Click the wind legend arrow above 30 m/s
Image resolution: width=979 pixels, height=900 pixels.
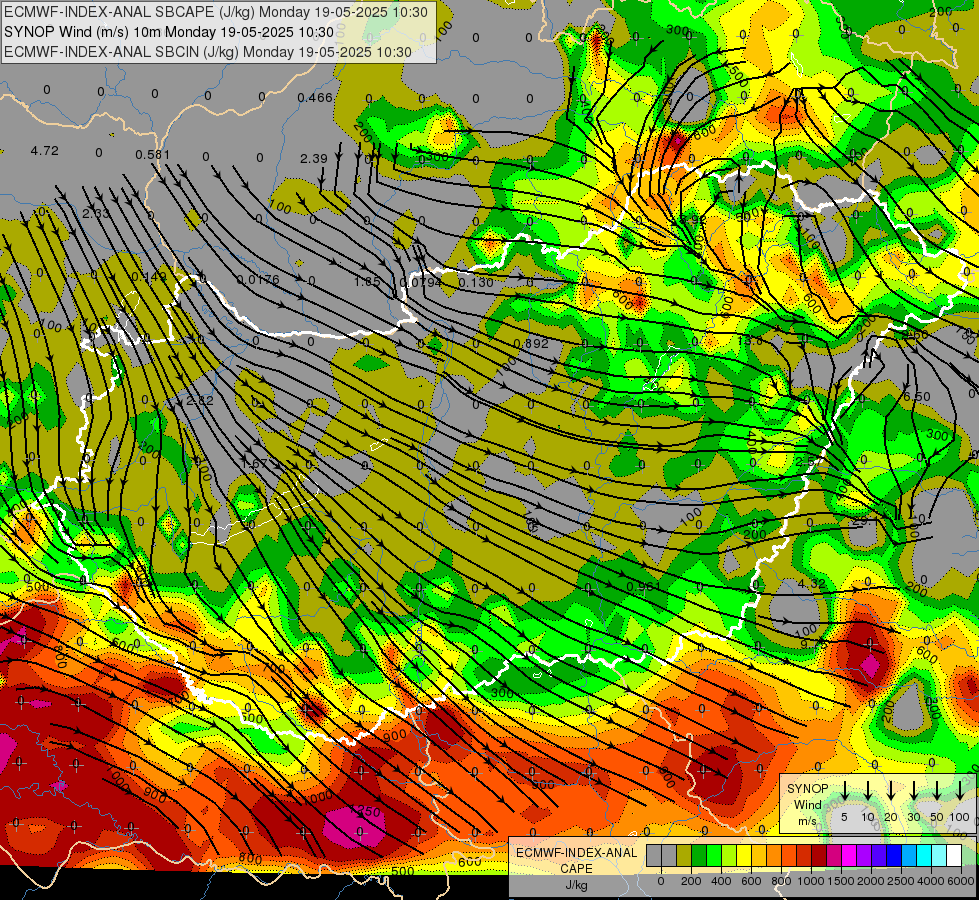point(913,791)
